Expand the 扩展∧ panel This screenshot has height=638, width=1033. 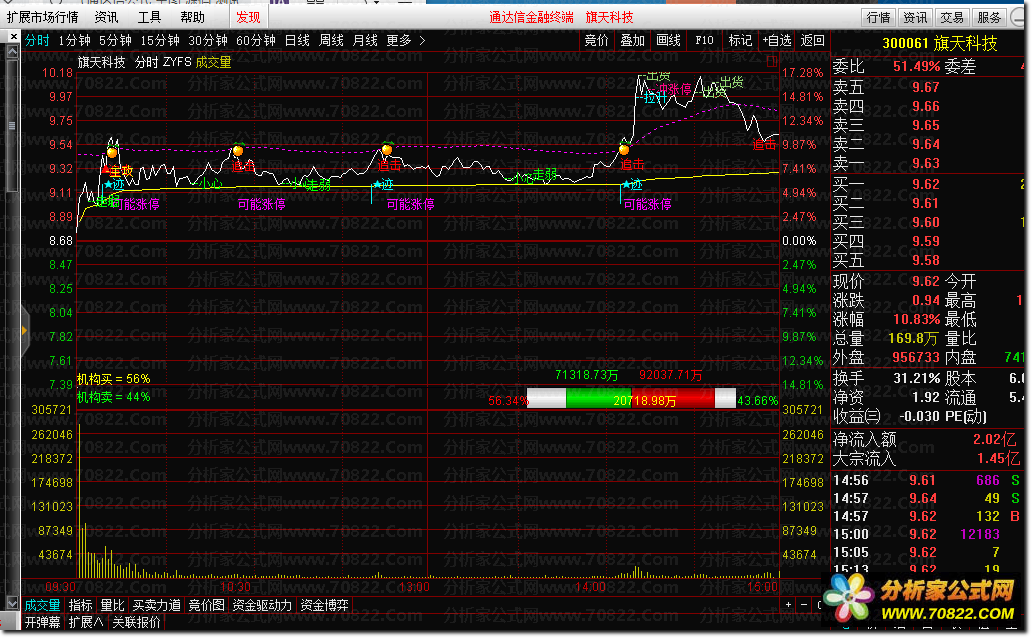pos(86,622)
